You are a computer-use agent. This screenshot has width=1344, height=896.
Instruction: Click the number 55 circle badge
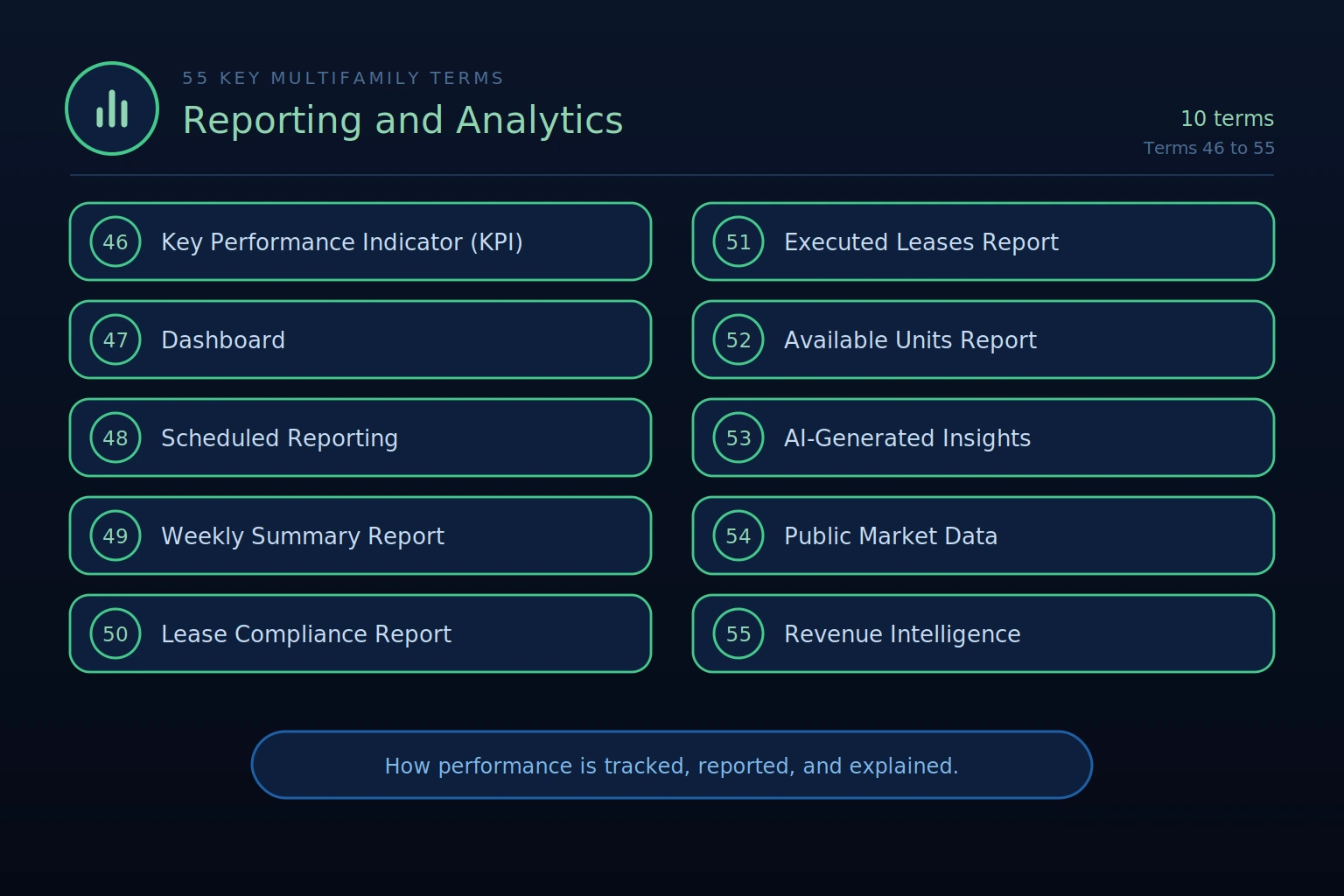[x=738, y=633]
